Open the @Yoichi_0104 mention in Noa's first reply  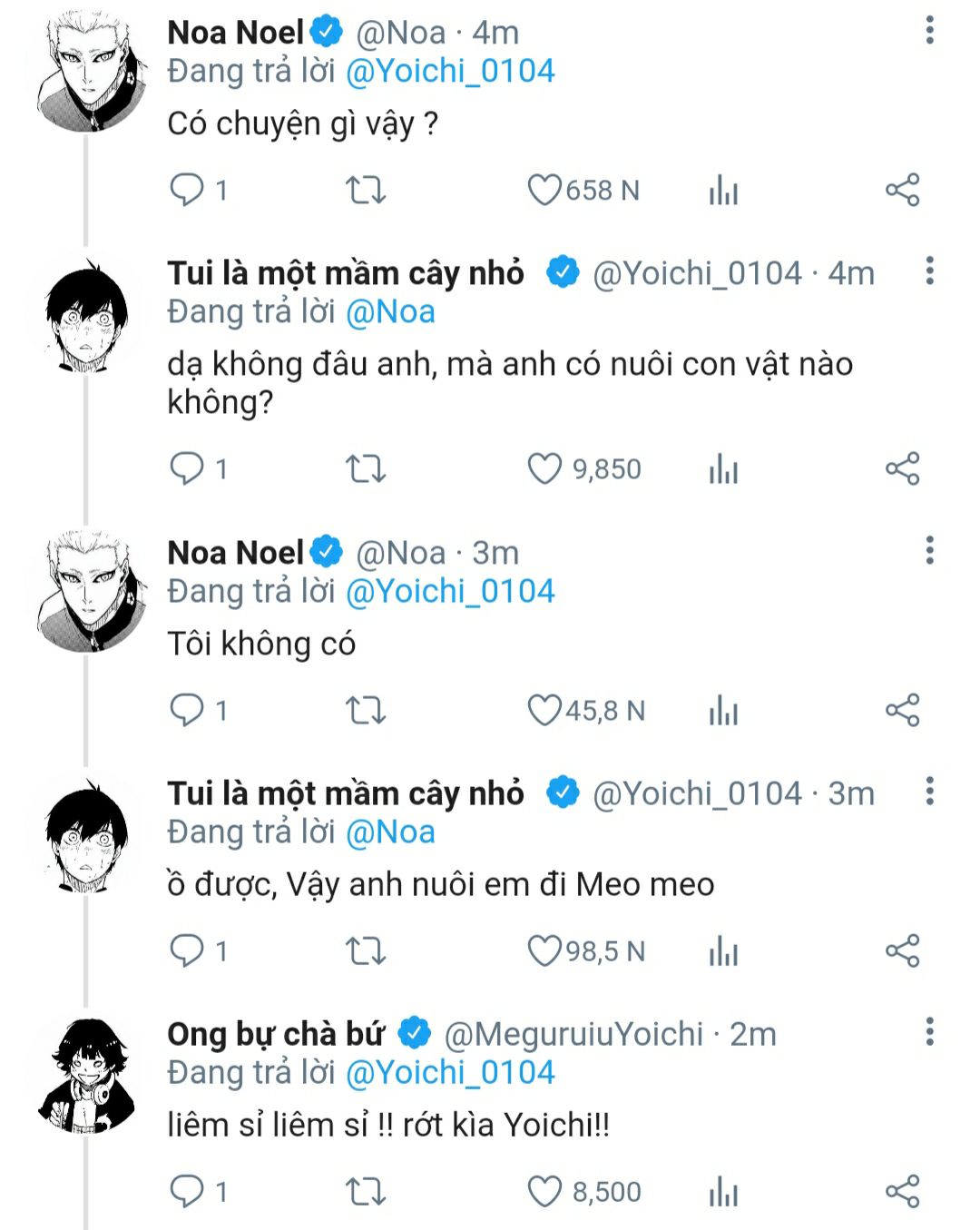coord(450,71)
